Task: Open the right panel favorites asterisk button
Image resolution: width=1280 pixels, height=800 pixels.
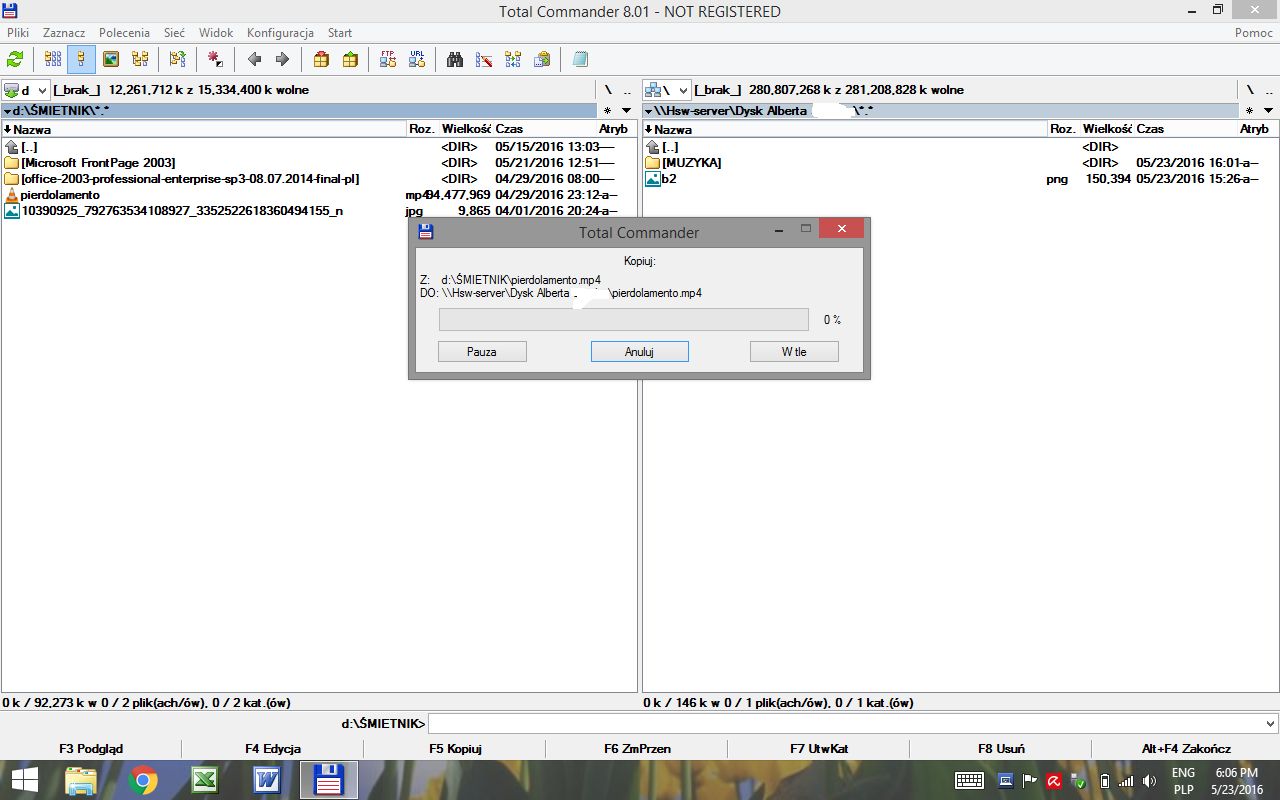Action: point(1250,110)
